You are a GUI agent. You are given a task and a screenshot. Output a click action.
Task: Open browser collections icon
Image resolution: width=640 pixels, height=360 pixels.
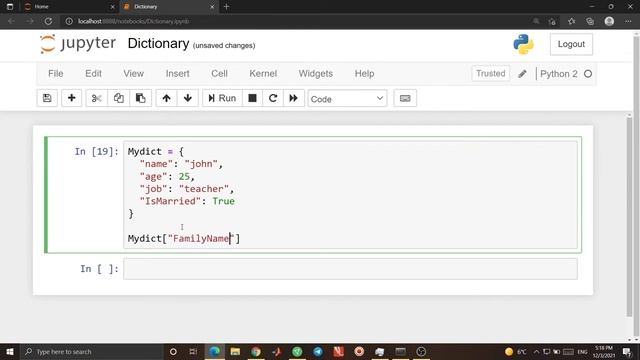pyautogui.click(x=590, y=21)
